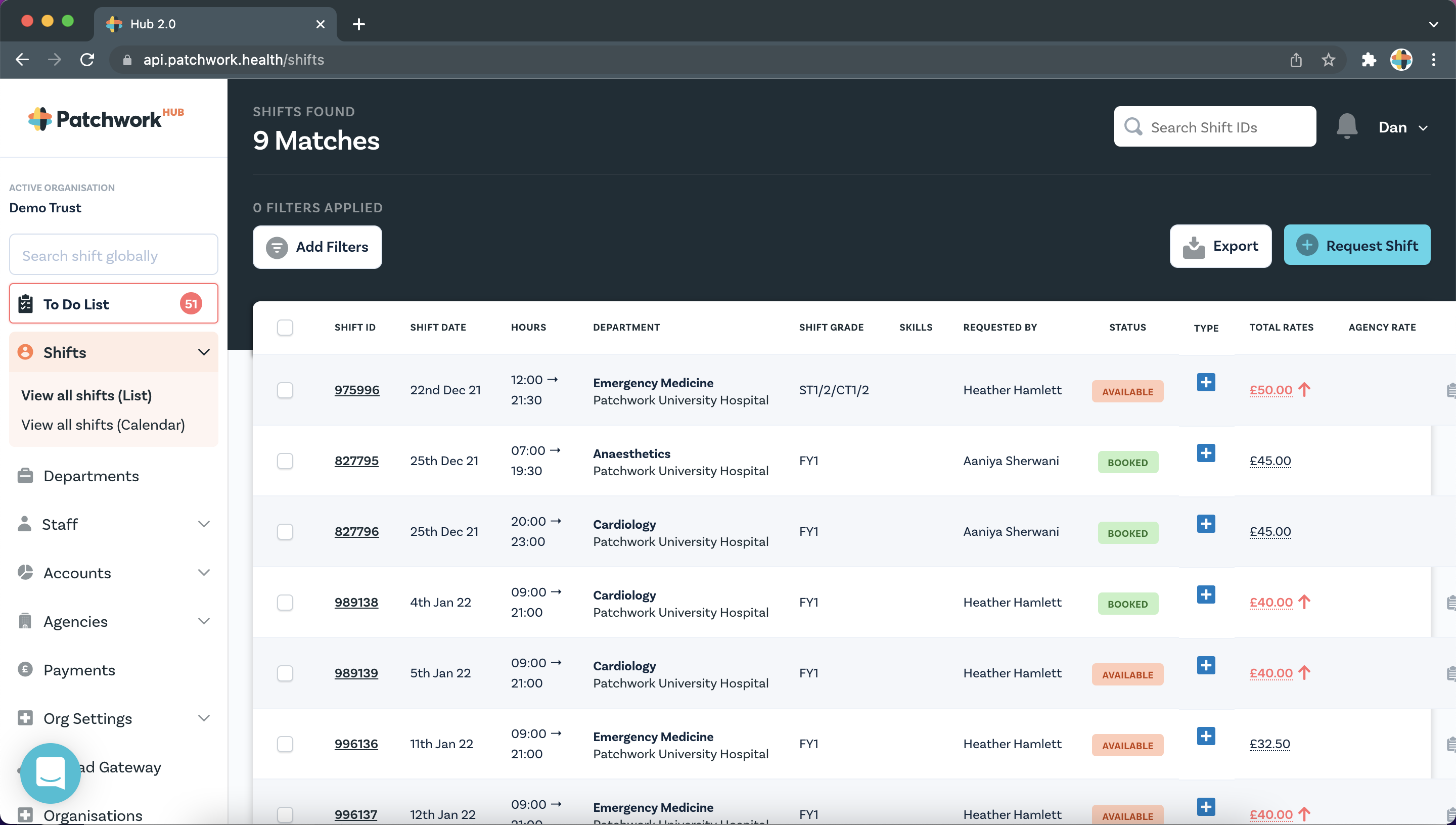Click the Request Shift button
The image size is (1456, 825).
tap(1356, 245)
